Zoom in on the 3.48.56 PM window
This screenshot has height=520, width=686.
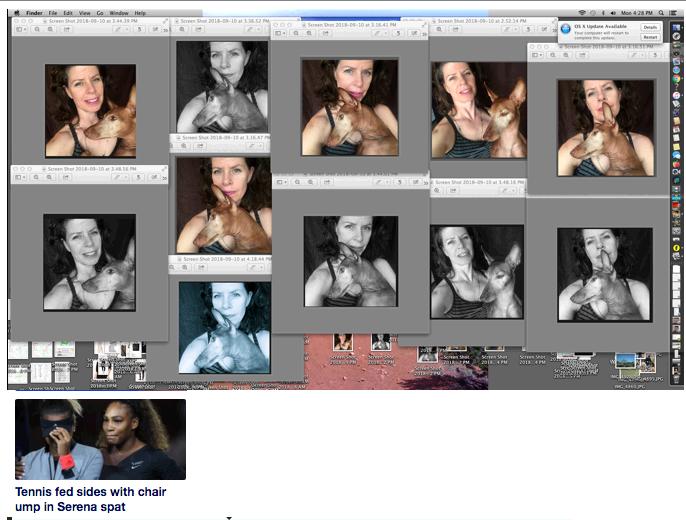click(x=49, y=177)
